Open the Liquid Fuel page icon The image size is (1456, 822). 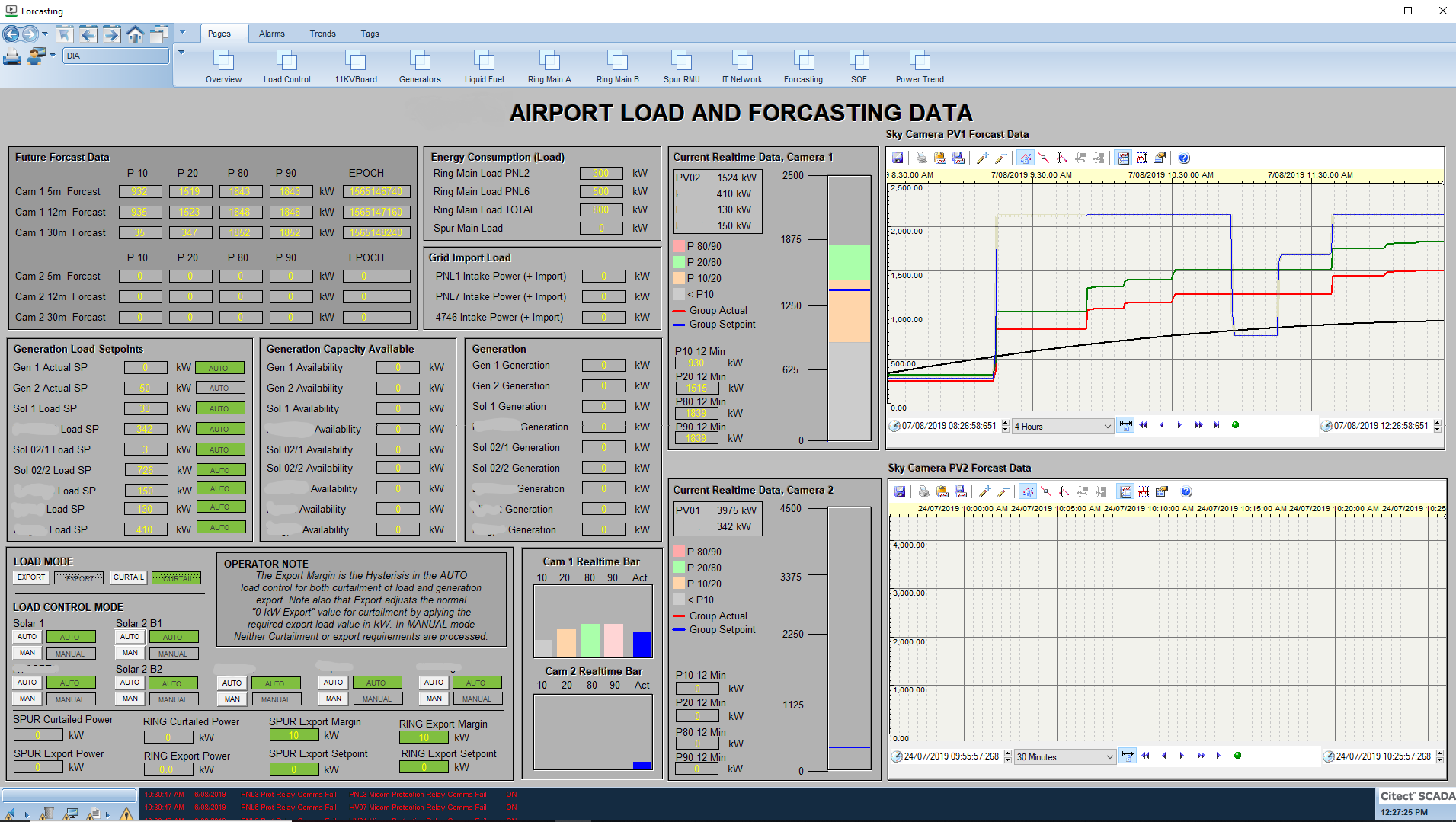(484, 61)
